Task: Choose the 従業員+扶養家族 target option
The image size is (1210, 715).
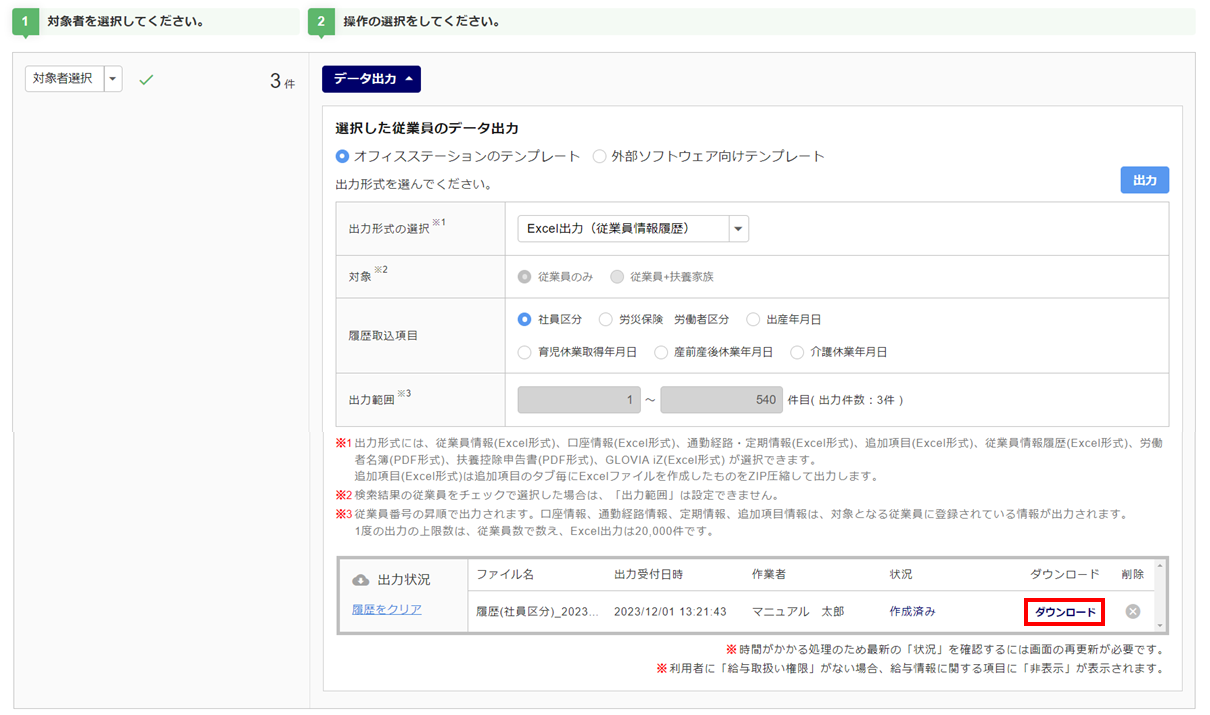Action: 617,276
